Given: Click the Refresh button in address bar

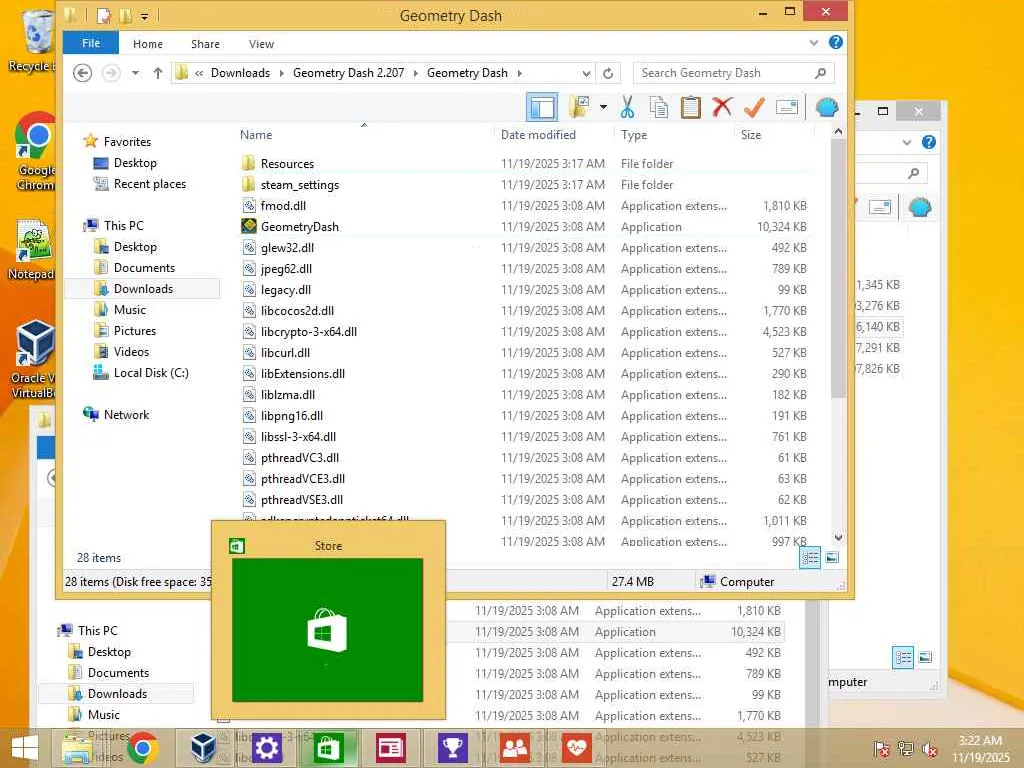Looking at the screenshot, I should [x=608, y=73].
